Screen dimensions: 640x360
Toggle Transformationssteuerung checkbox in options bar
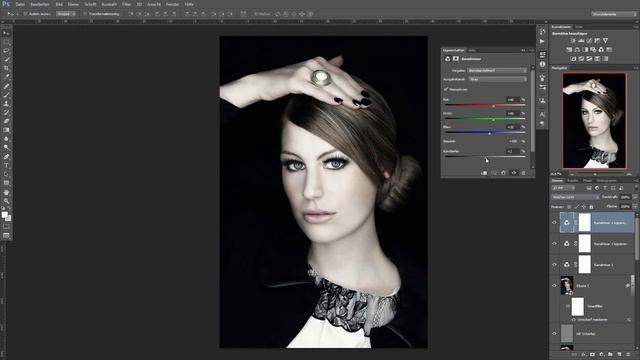(x=85, y=14)
